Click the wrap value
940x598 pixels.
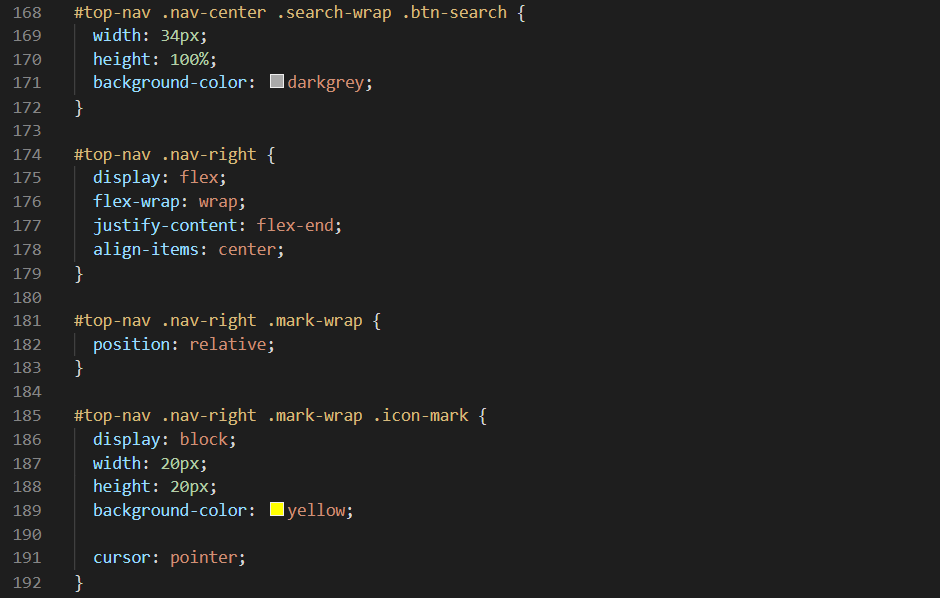tap(218, 202)
